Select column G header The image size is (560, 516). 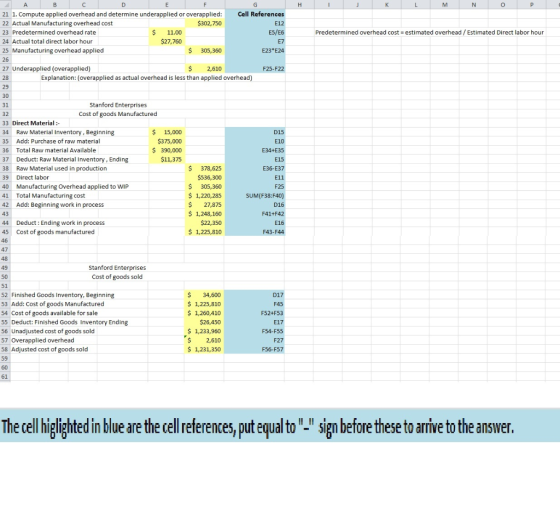click(x=255, y=5)
